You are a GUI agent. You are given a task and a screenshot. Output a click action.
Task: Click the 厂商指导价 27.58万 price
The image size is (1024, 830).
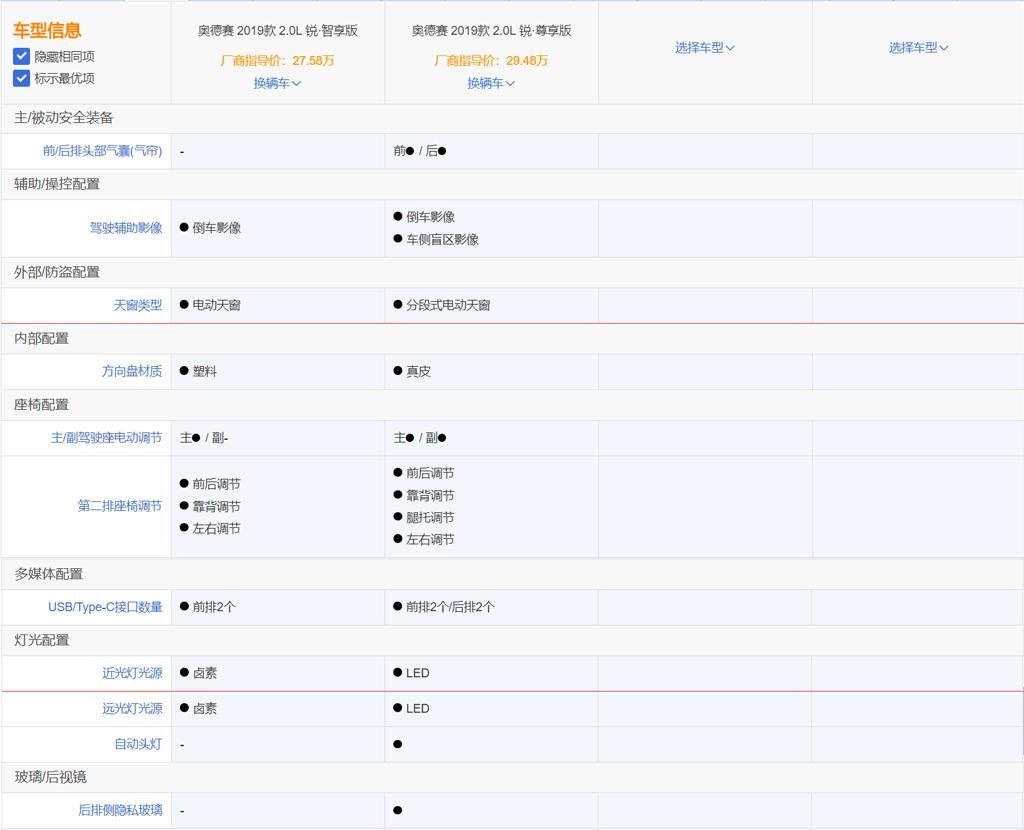point(278,61)
